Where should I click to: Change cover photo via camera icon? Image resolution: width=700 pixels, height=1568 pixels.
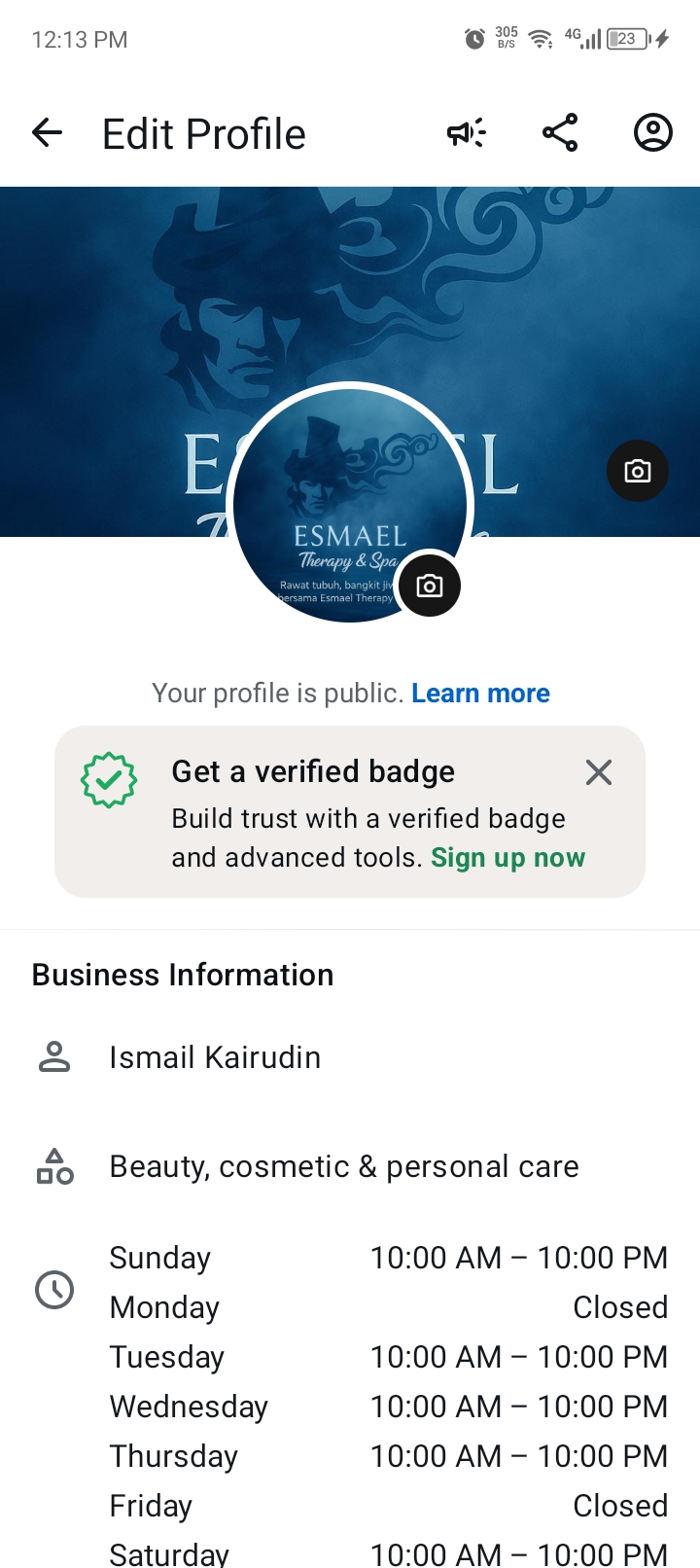pyautogui.click(x=638, y=472)
